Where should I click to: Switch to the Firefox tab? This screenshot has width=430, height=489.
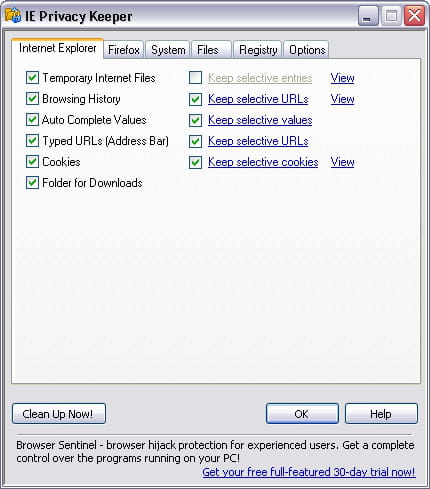coord(124,50)
